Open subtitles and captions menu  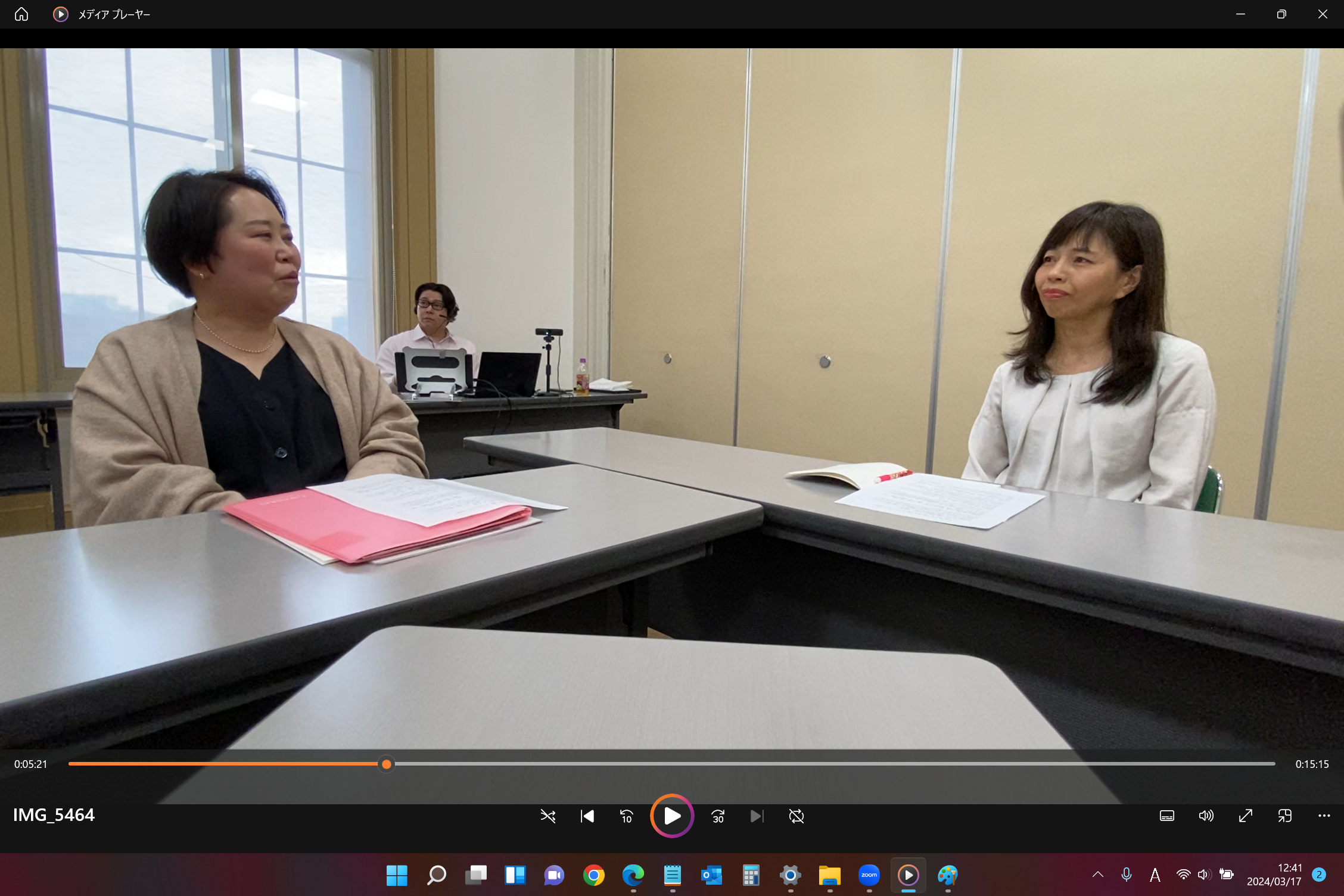coord(1166,816)
